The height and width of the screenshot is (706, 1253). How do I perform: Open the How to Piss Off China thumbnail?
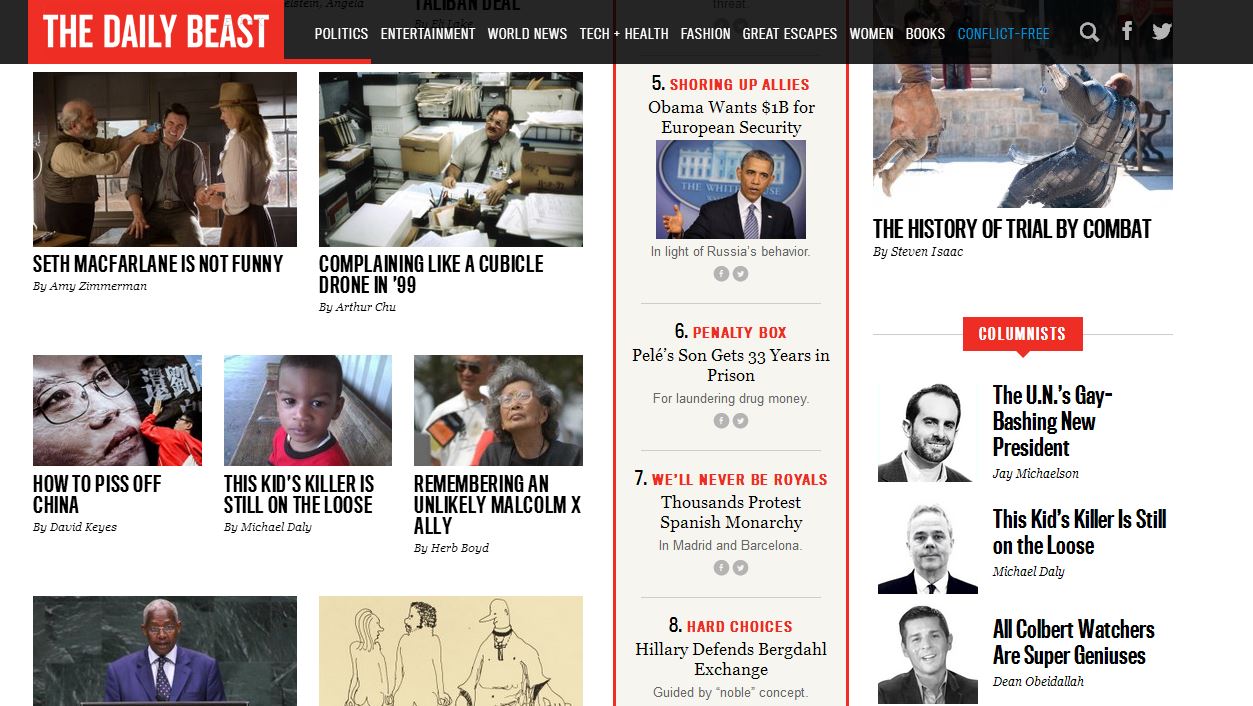117,410
